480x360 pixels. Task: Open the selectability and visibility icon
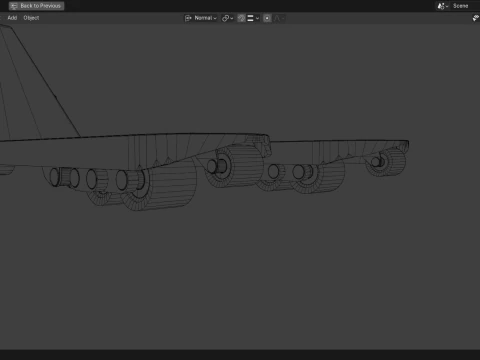pos(476,18)
